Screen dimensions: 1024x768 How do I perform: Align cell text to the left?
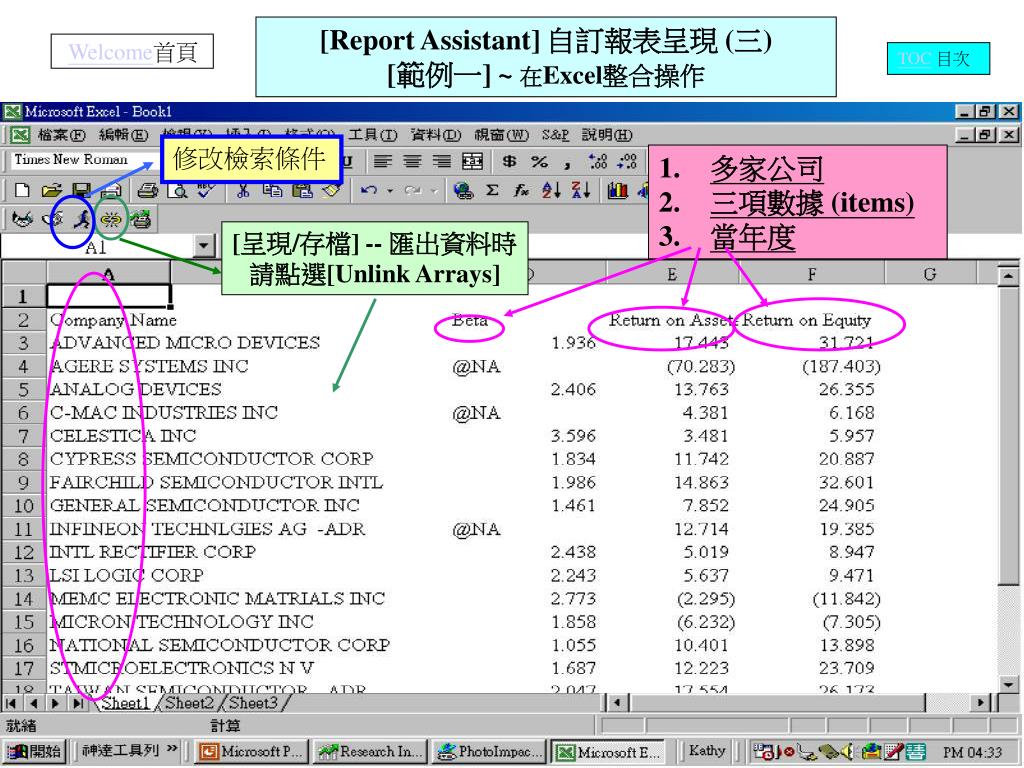383,161
